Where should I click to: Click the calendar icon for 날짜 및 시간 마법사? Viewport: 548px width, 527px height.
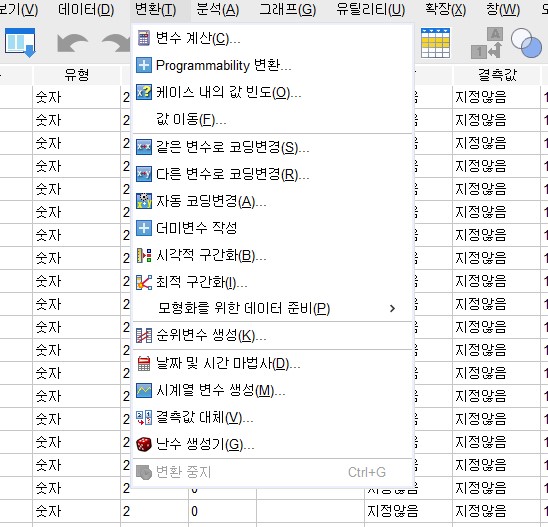point(144,364)
